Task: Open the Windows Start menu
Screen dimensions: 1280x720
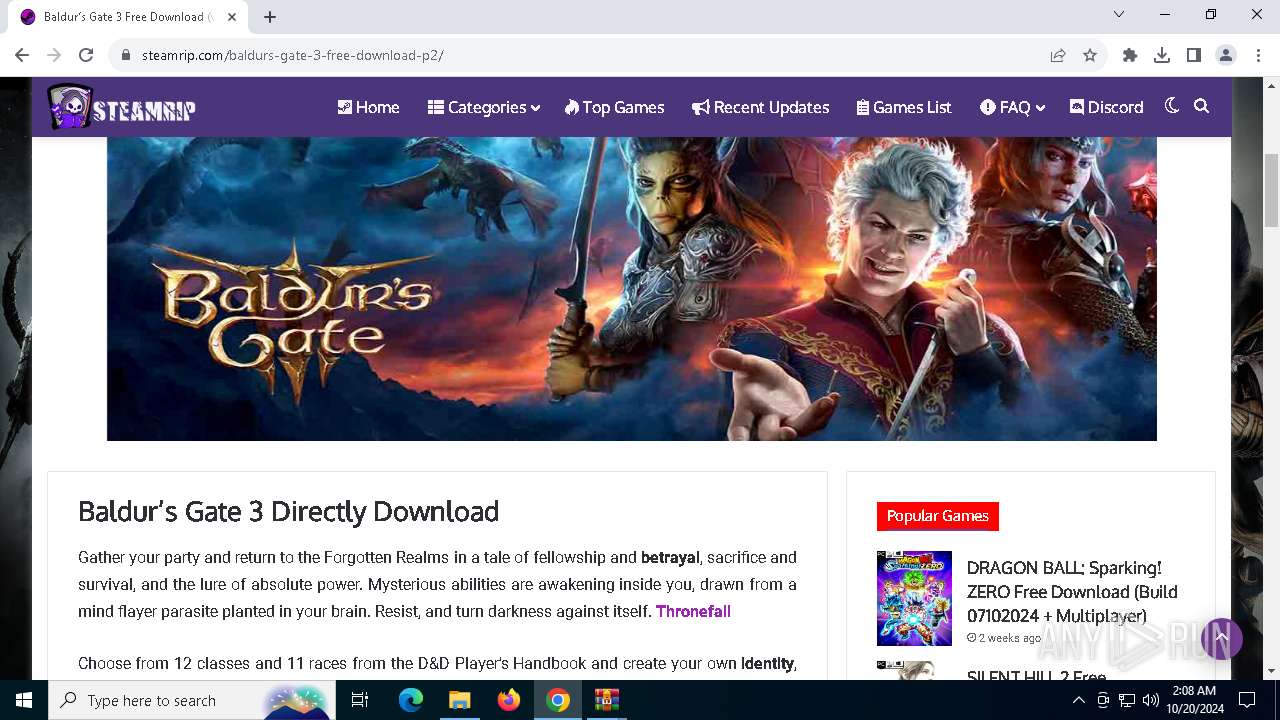Action: coord(24,700)
